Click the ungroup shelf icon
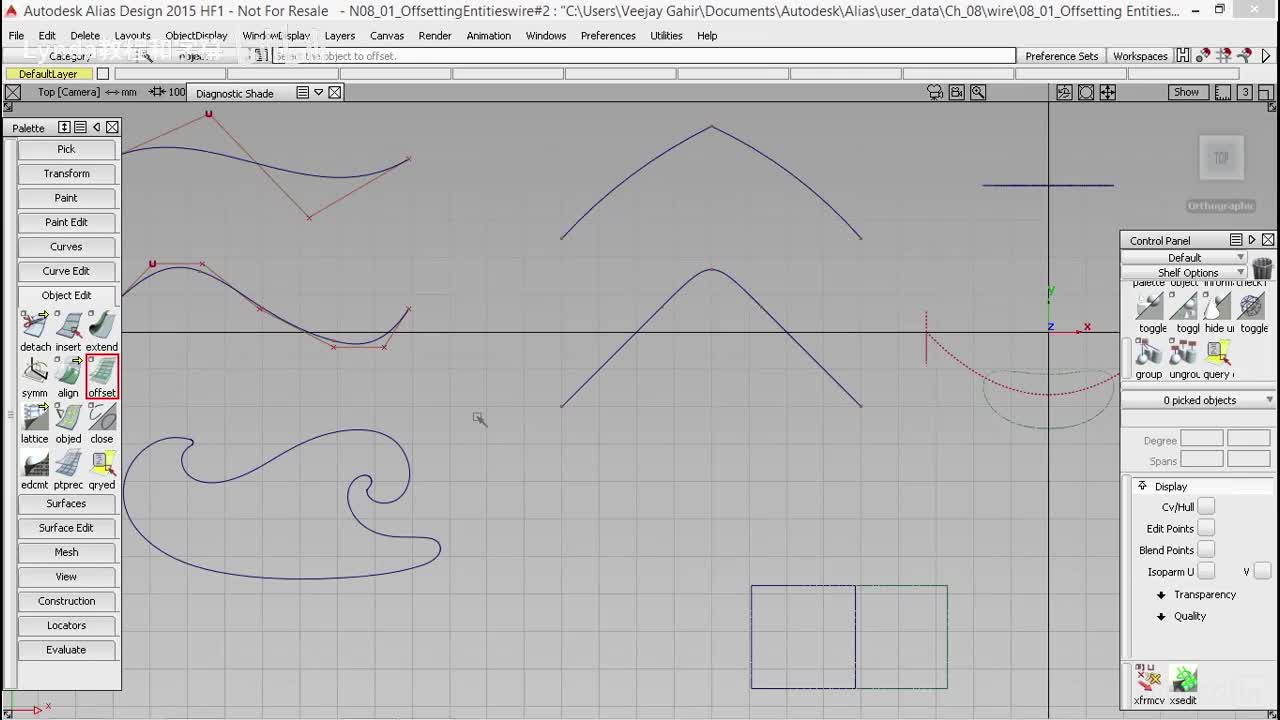 (1183, 353)
